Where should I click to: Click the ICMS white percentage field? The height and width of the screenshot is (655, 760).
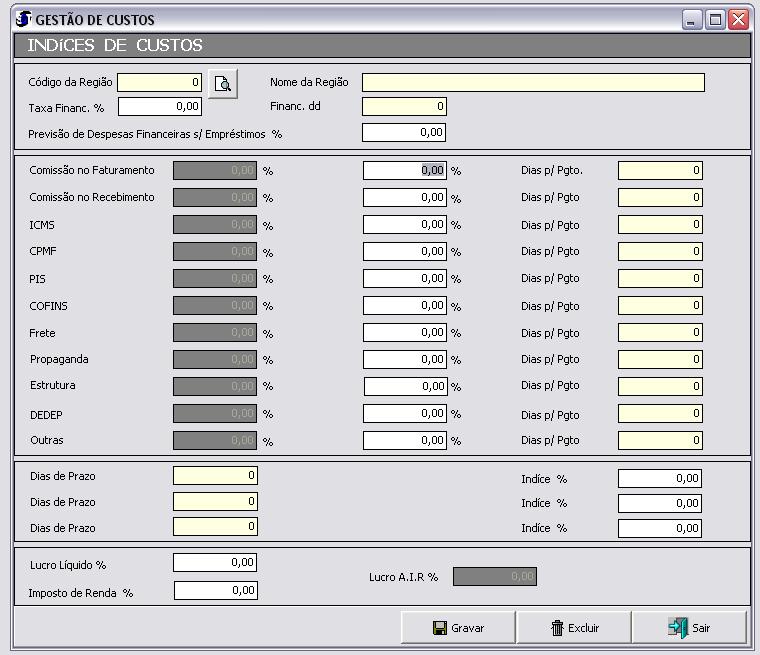pyautogui.click(x=404, y=225)
